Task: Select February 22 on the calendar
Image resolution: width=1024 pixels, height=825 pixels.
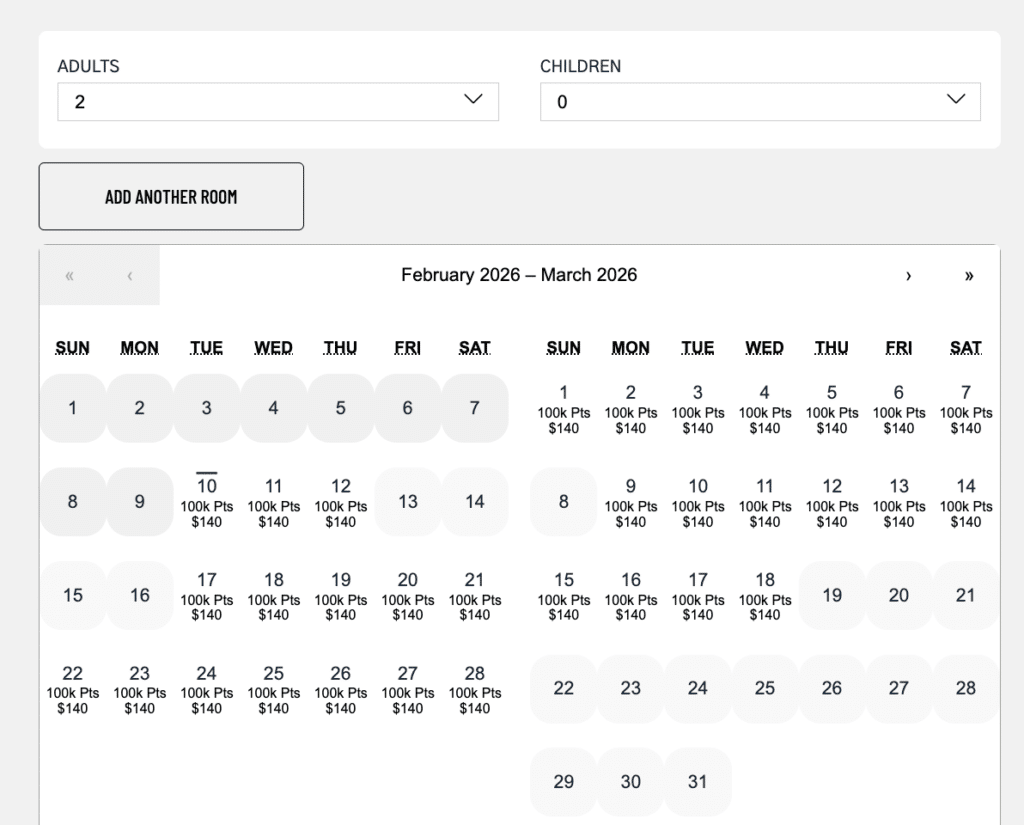Action: tap(72, 689)
